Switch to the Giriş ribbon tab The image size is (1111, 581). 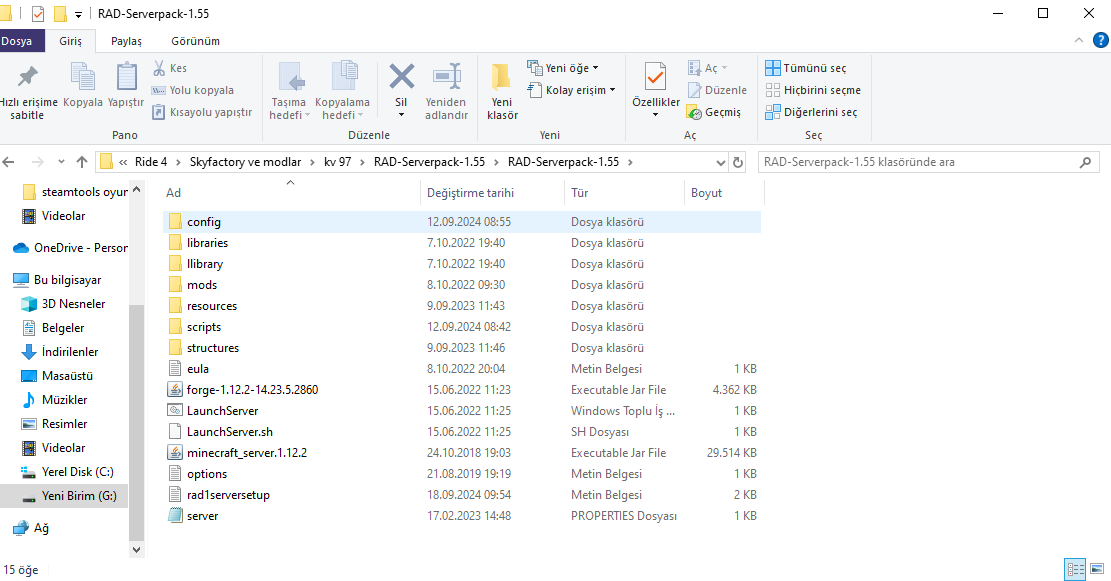(x=70, y=41)
